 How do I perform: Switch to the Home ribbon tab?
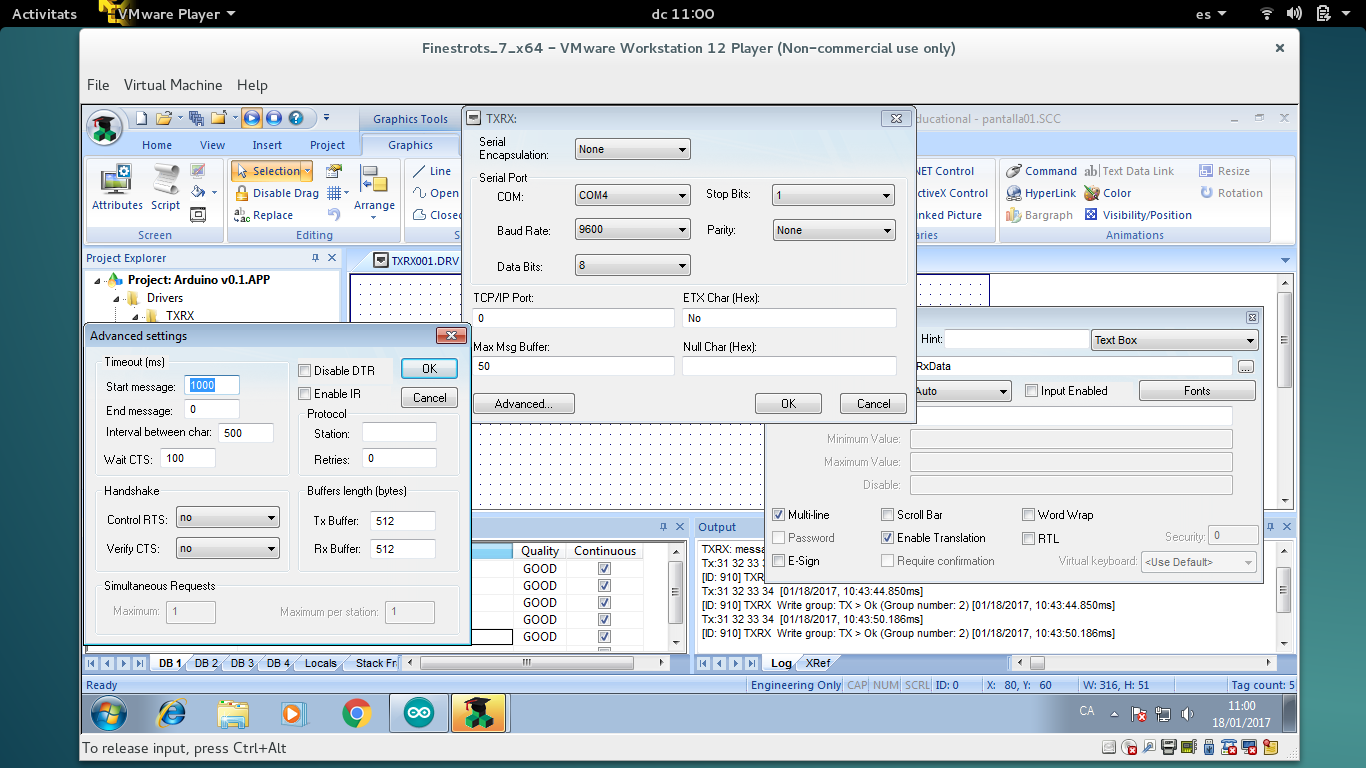click(x=157, y=145)
